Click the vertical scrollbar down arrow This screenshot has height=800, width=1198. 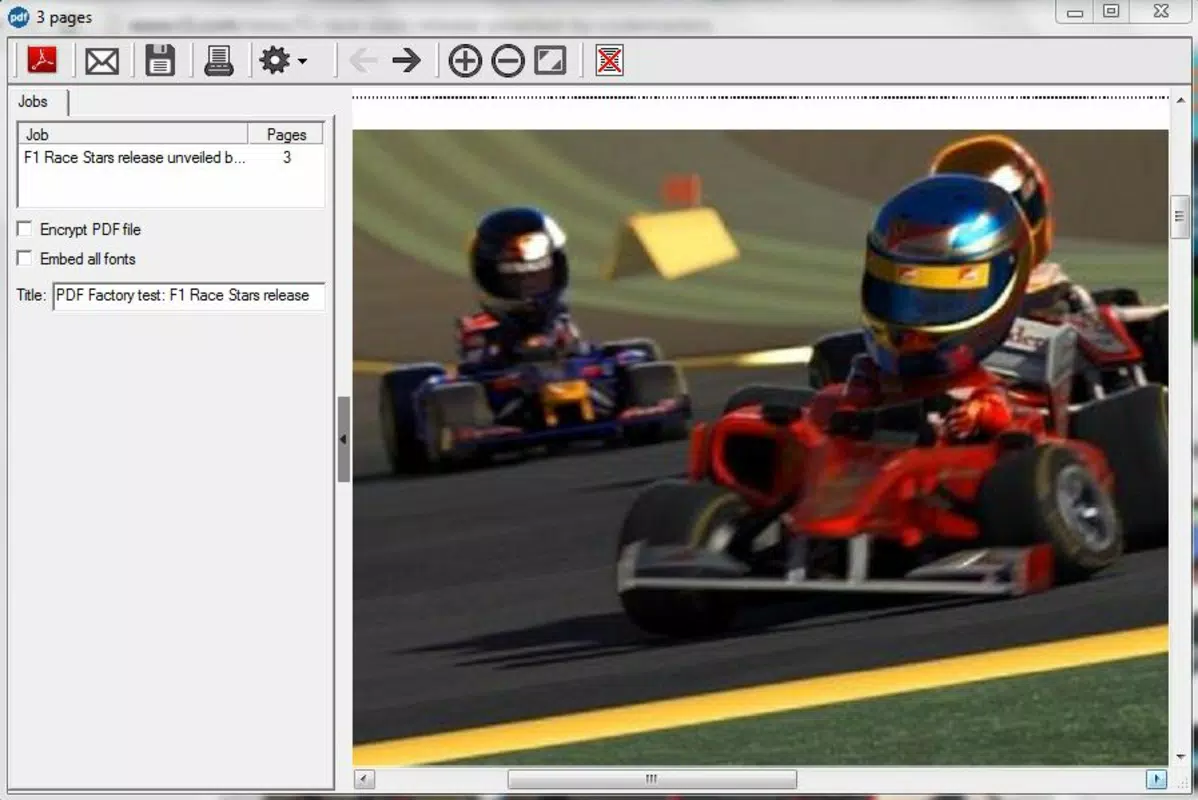coord(1180,756)
